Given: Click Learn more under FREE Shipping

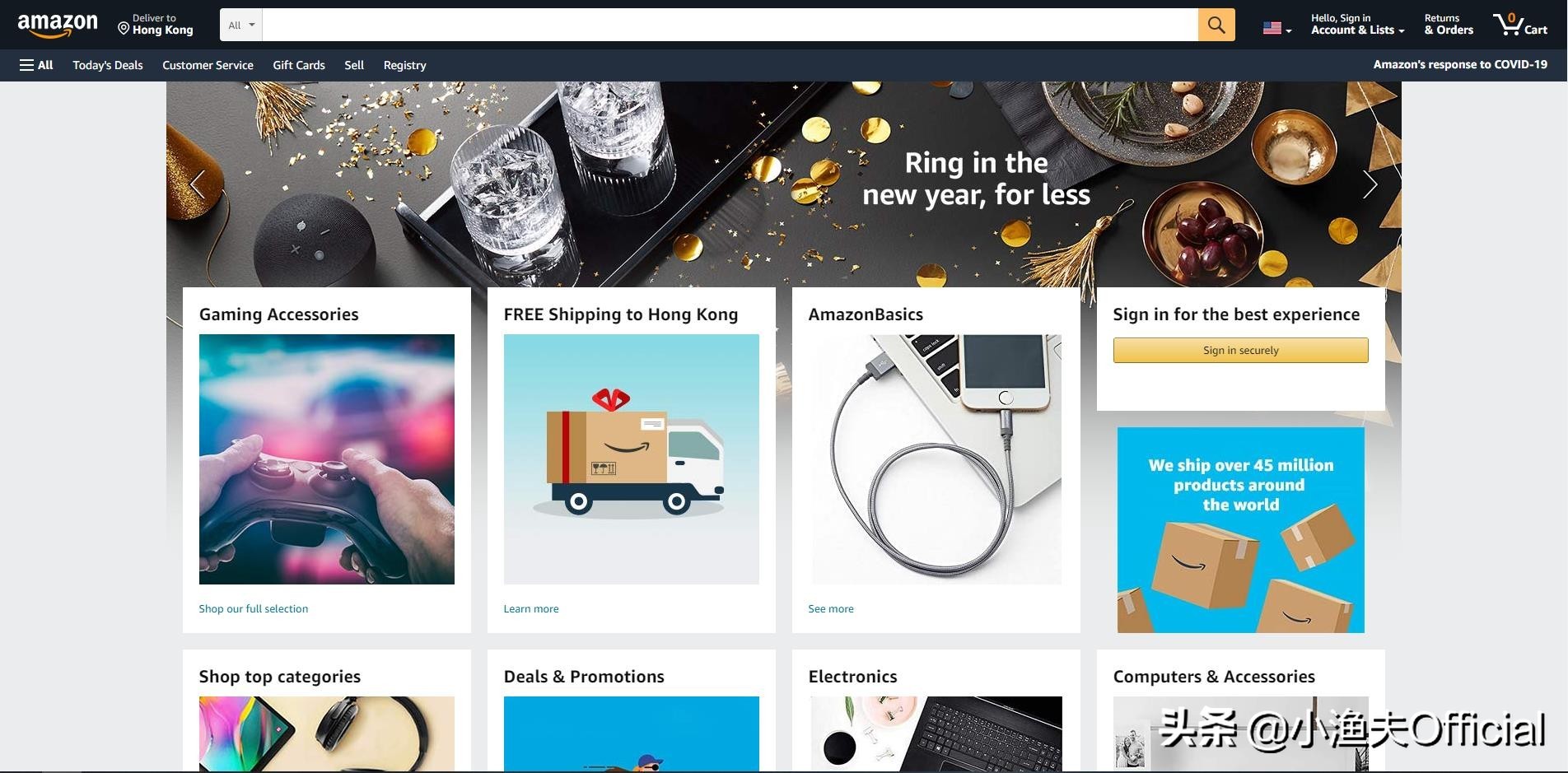Looking at the screenshot, I should pyautogui.click(x=531, y=608).
